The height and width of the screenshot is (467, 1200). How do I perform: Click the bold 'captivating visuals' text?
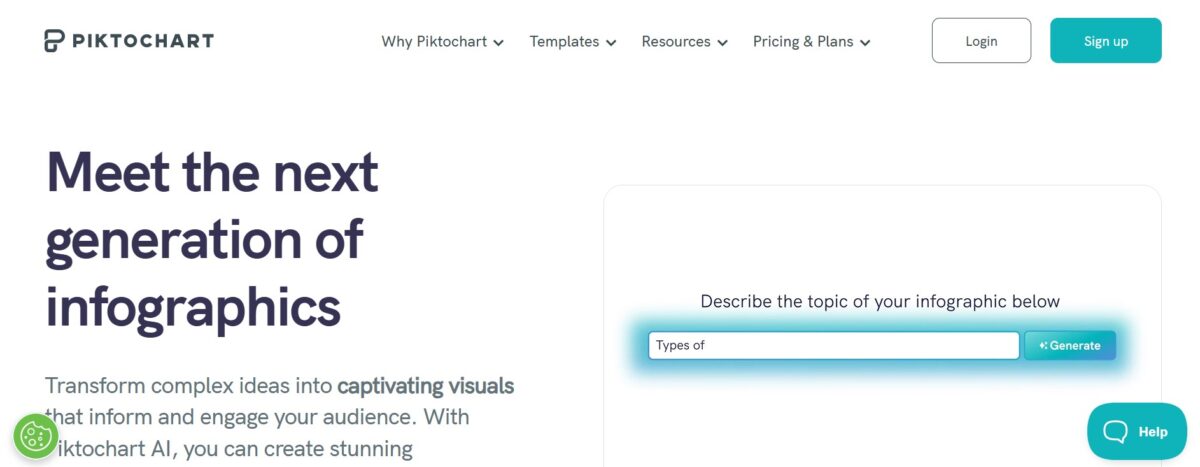(x=426, y=385)
